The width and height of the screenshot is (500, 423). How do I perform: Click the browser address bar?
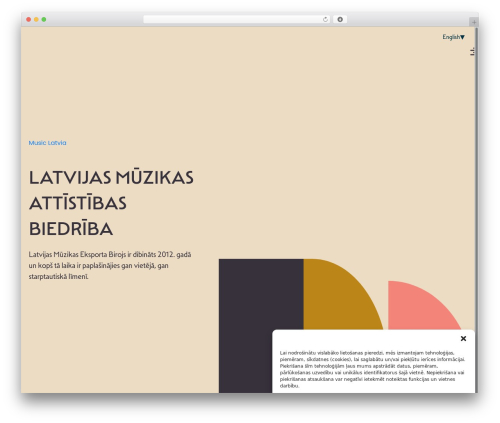coord(237,19)
